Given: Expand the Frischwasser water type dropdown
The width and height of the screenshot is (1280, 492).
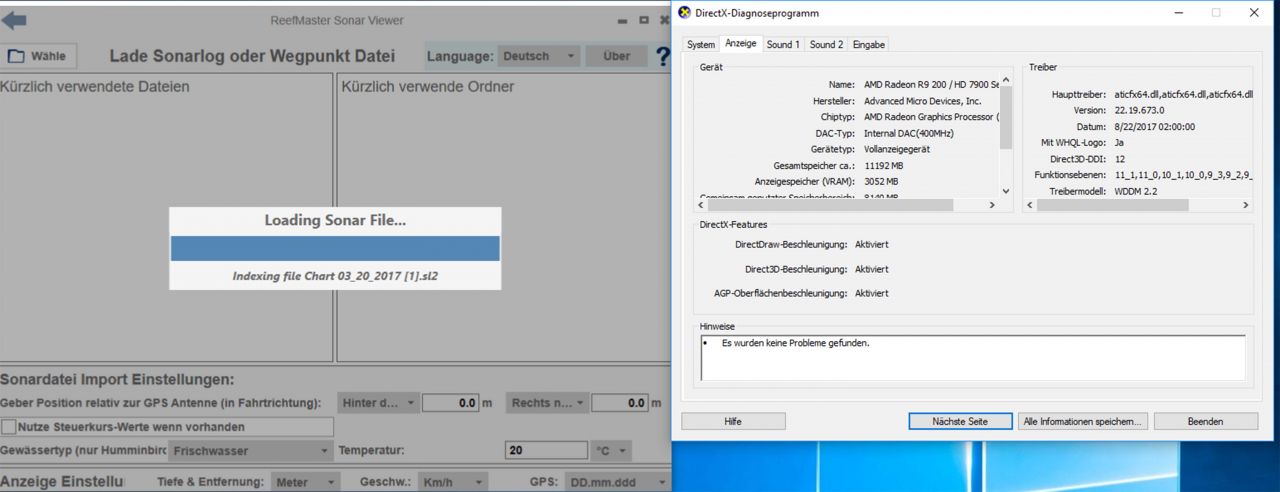Looking at the screenshot, I should [x=243, y=452].
